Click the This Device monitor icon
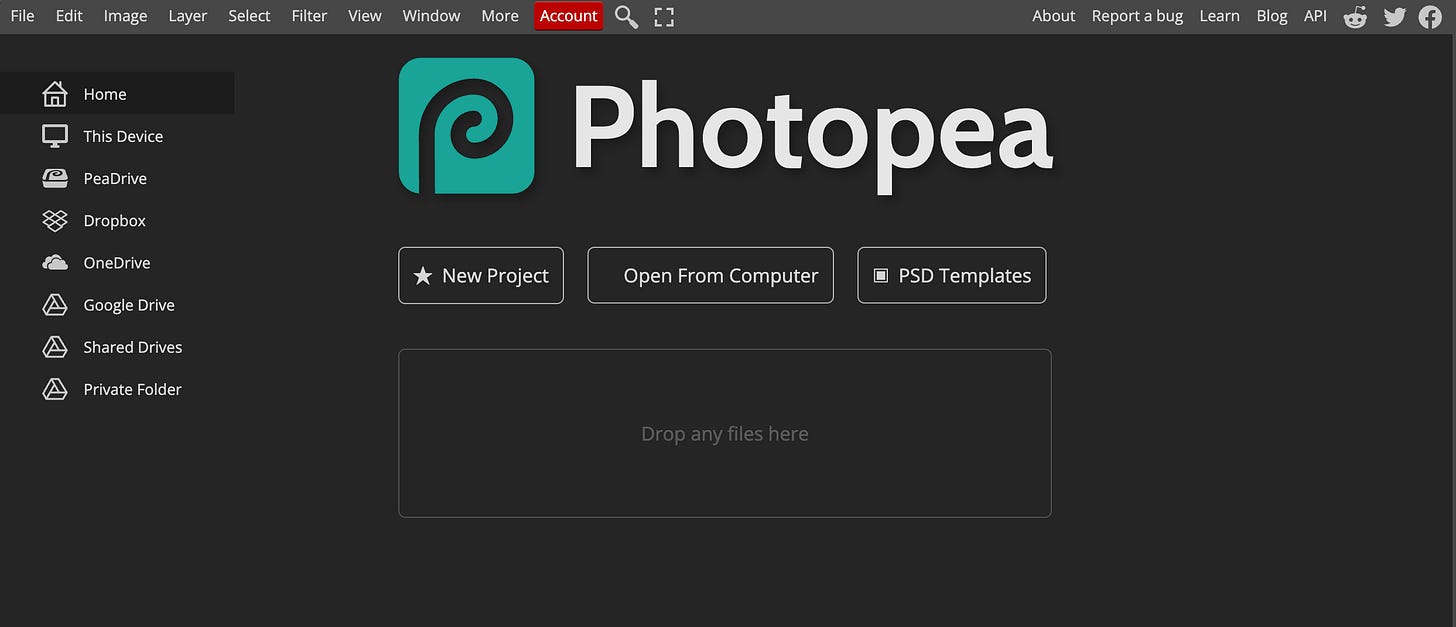 click(x=55, y=136)
